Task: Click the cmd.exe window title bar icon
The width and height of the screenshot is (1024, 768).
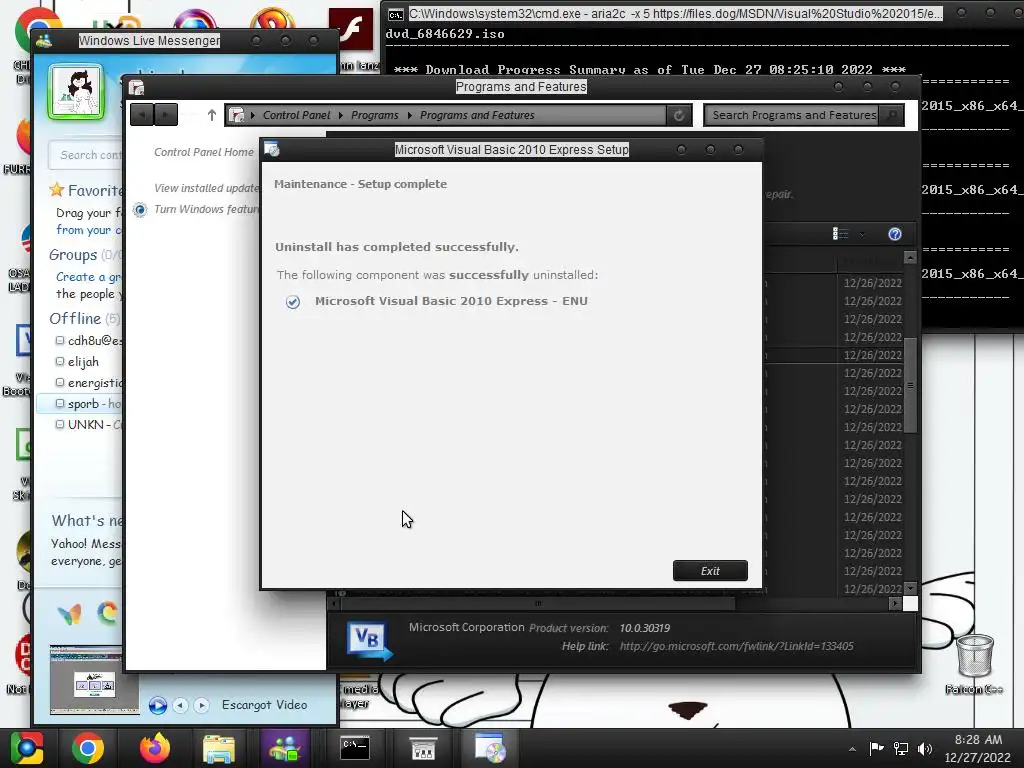Action: 395,14
